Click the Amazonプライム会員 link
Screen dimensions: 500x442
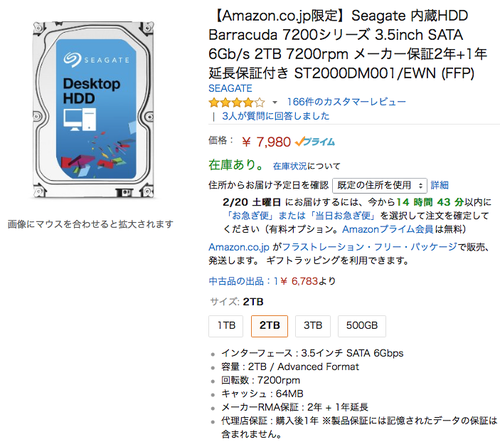388,229
